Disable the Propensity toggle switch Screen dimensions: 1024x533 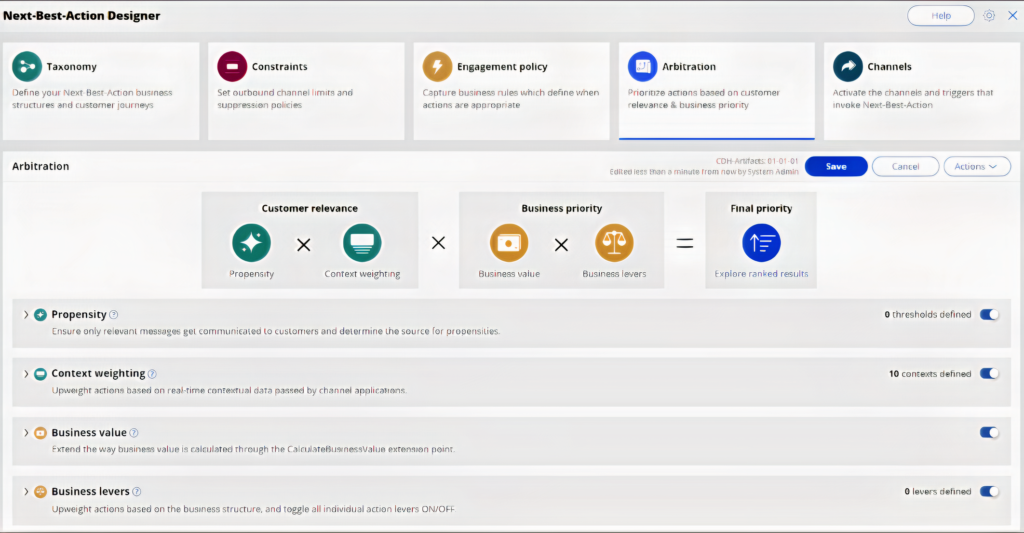989,314
